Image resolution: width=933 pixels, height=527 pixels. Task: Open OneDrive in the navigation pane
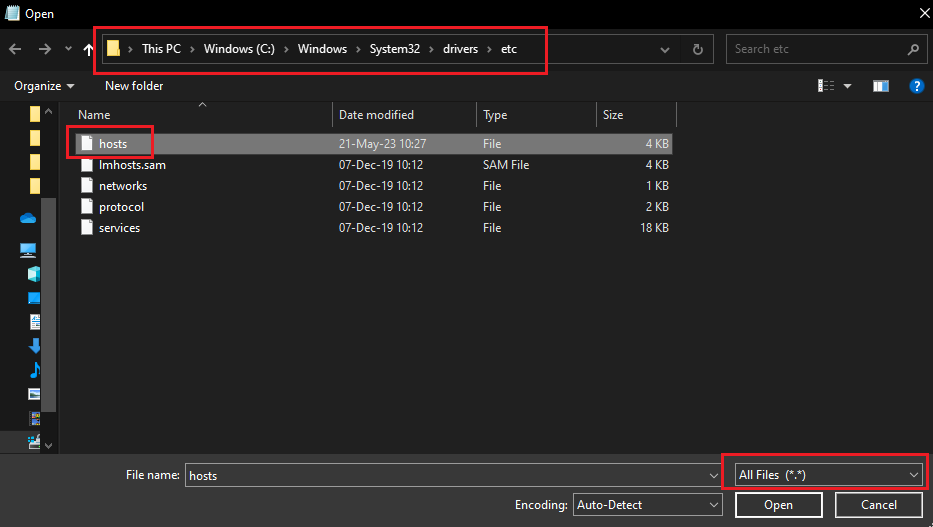tap(28, 217)
